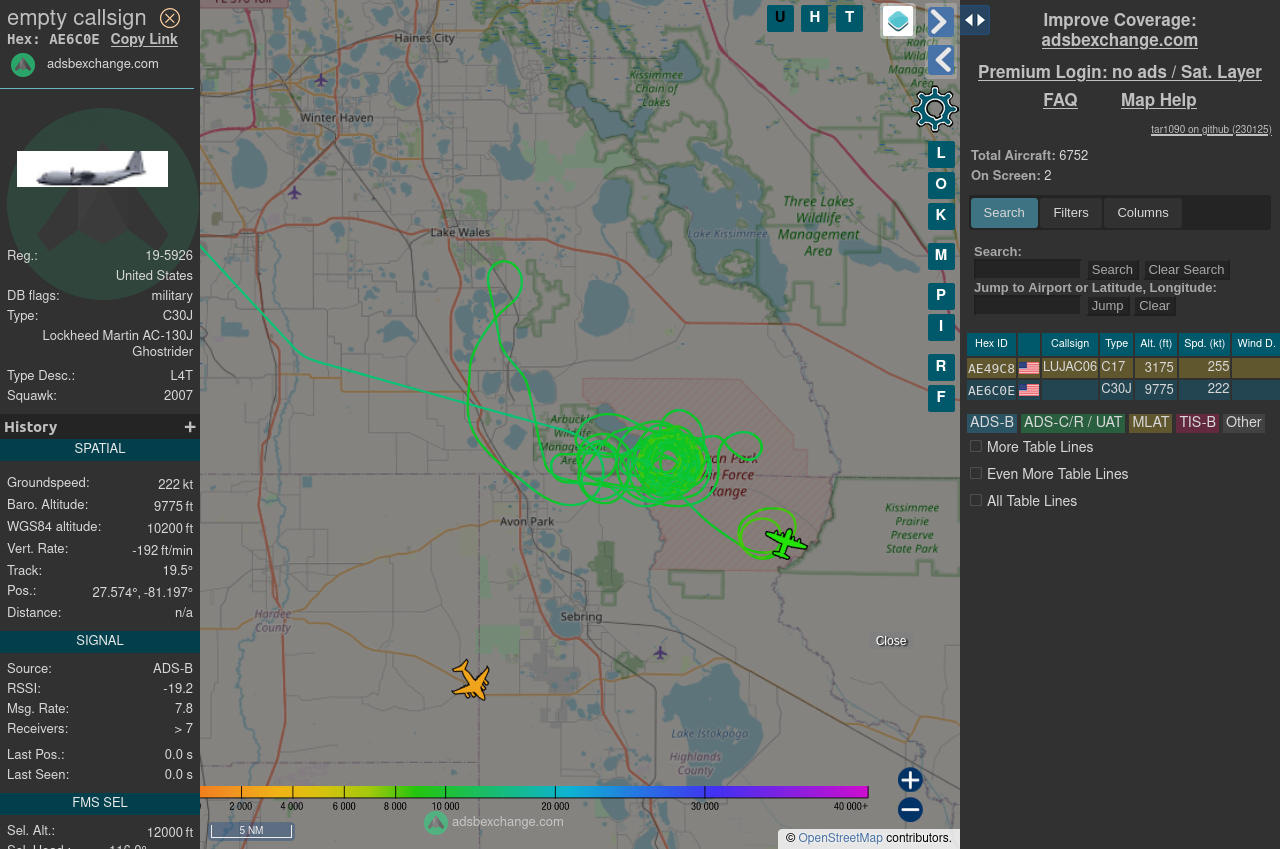Open the adsbexchange.com coverage link

click(x=1120, y=41)
